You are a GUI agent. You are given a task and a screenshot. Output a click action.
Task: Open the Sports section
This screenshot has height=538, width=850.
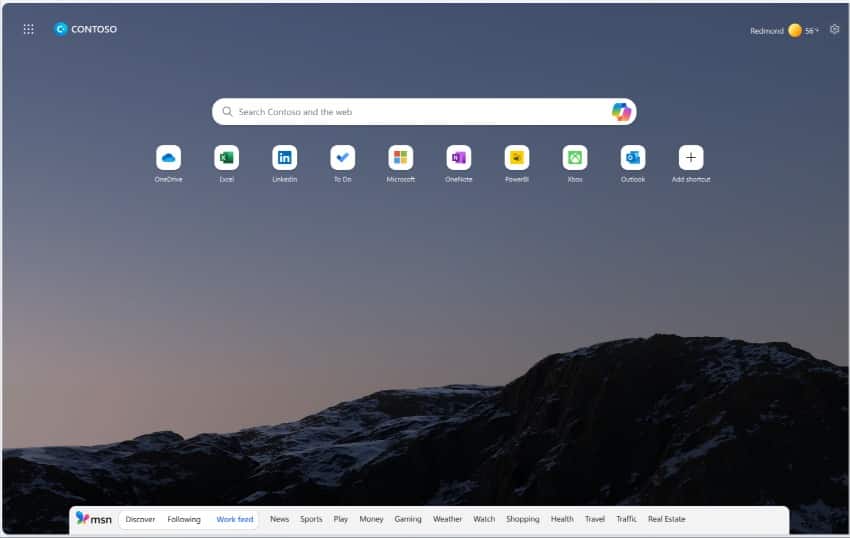(311, 520)
